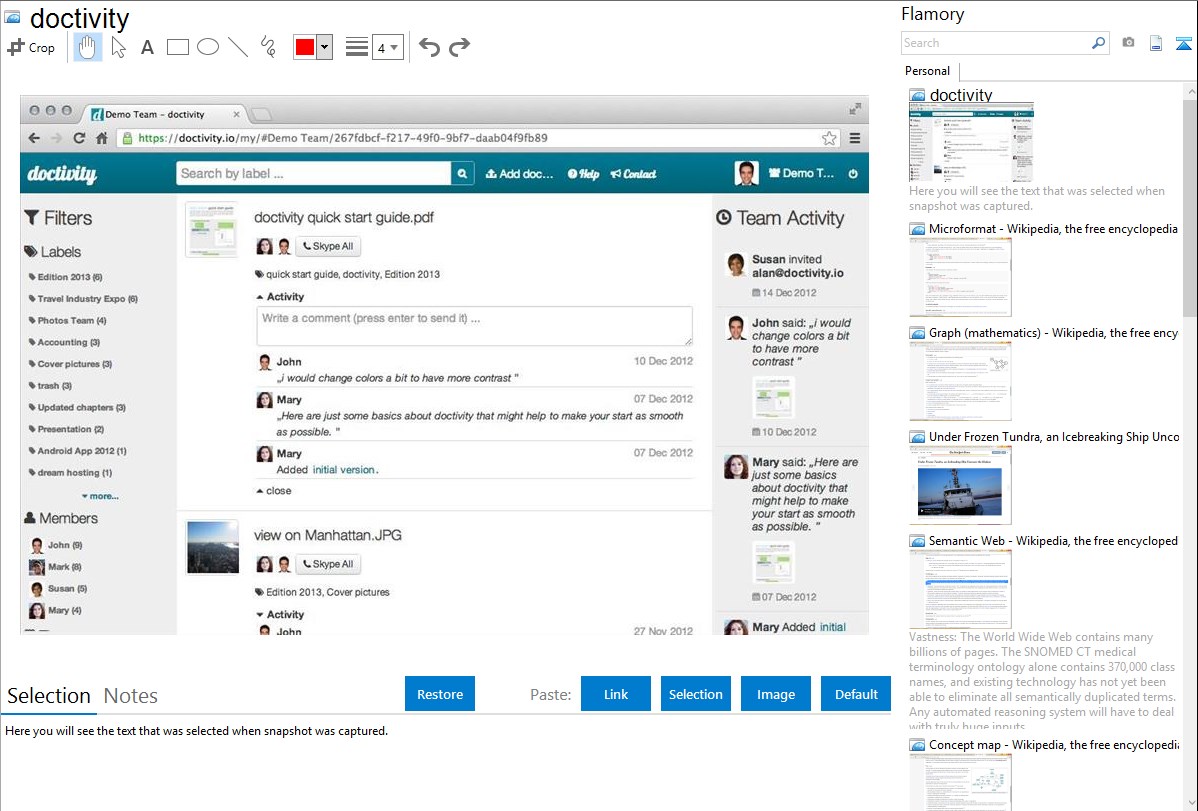The width and height of the screenshot is (1198, 811).
Task: Click the view on Manhattan.JPG photo thumbnail
Action: coord(212,547)
